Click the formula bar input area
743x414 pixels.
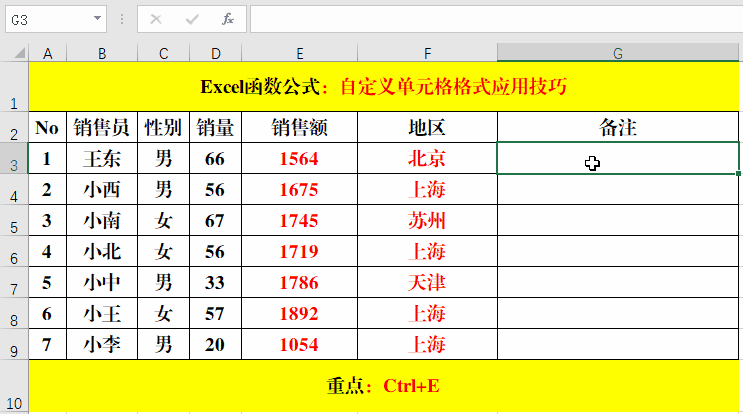496,19
